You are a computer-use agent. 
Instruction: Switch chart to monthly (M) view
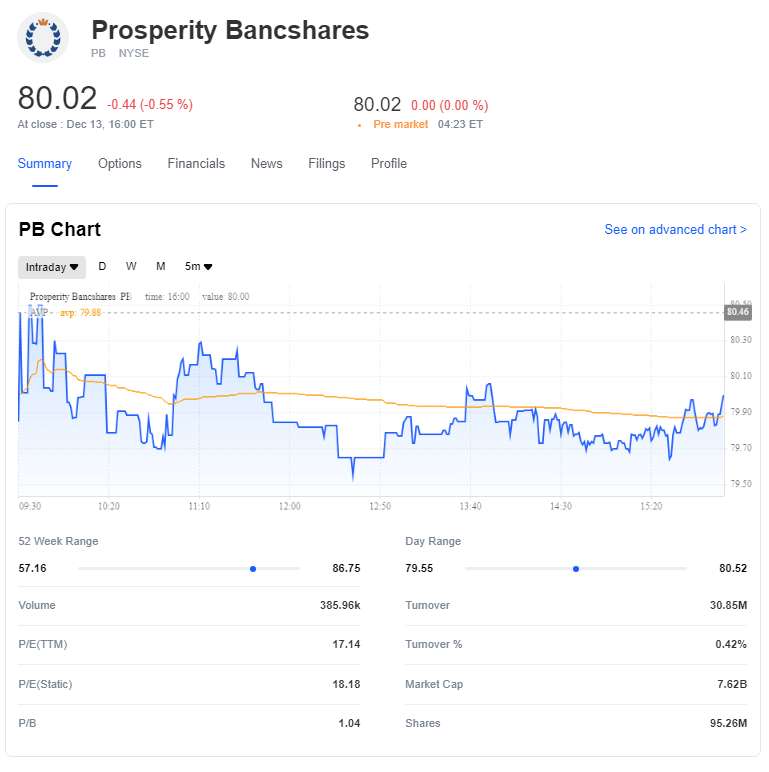[160, 266]
